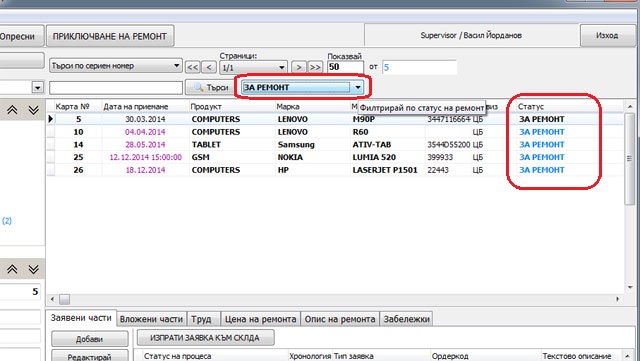Click the R60 model cell
The height and width of the screenshot is (361, 640).
[x=360, y=132]
